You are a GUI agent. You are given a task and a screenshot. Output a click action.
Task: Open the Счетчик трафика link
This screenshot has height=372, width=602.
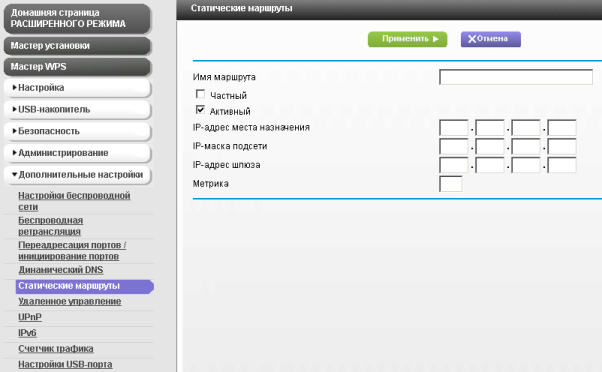click(x=56, y=349)
